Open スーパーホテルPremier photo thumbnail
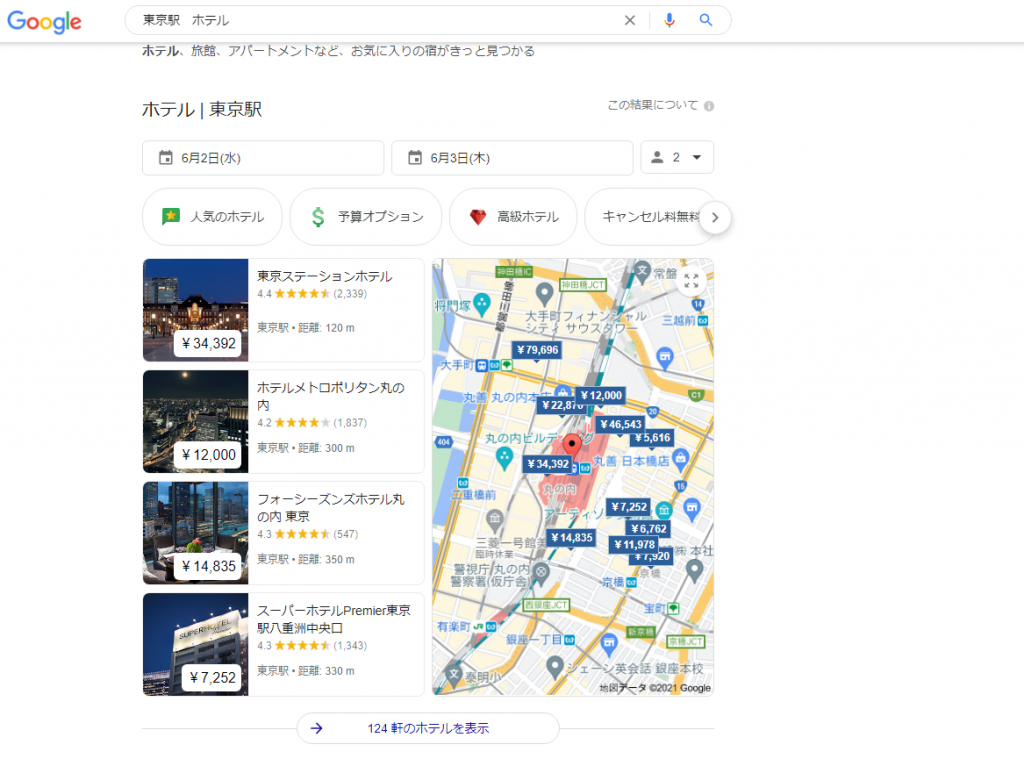This screenshot has width=1024, height=766. click(195, 645)
